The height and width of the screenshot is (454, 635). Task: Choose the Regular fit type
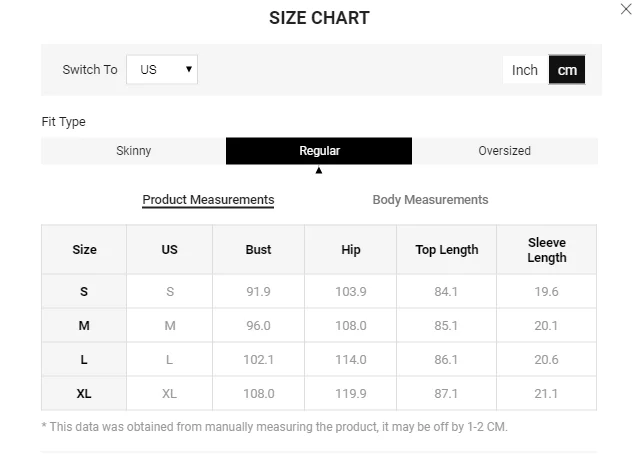coord(319,151)
